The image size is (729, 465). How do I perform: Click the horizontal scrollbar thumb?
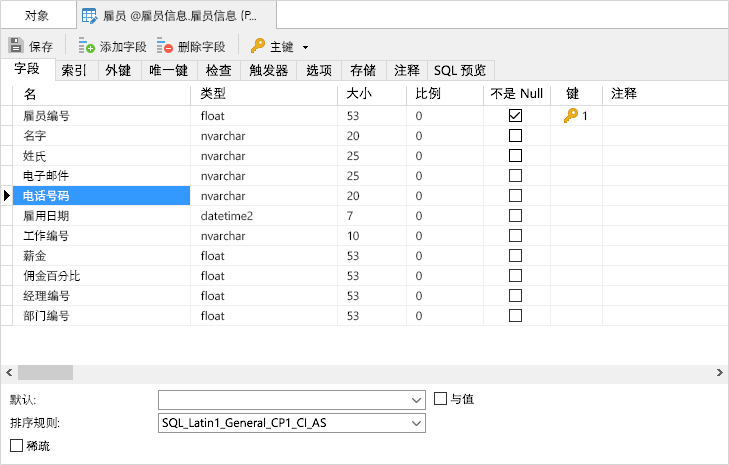coord(45,372)
